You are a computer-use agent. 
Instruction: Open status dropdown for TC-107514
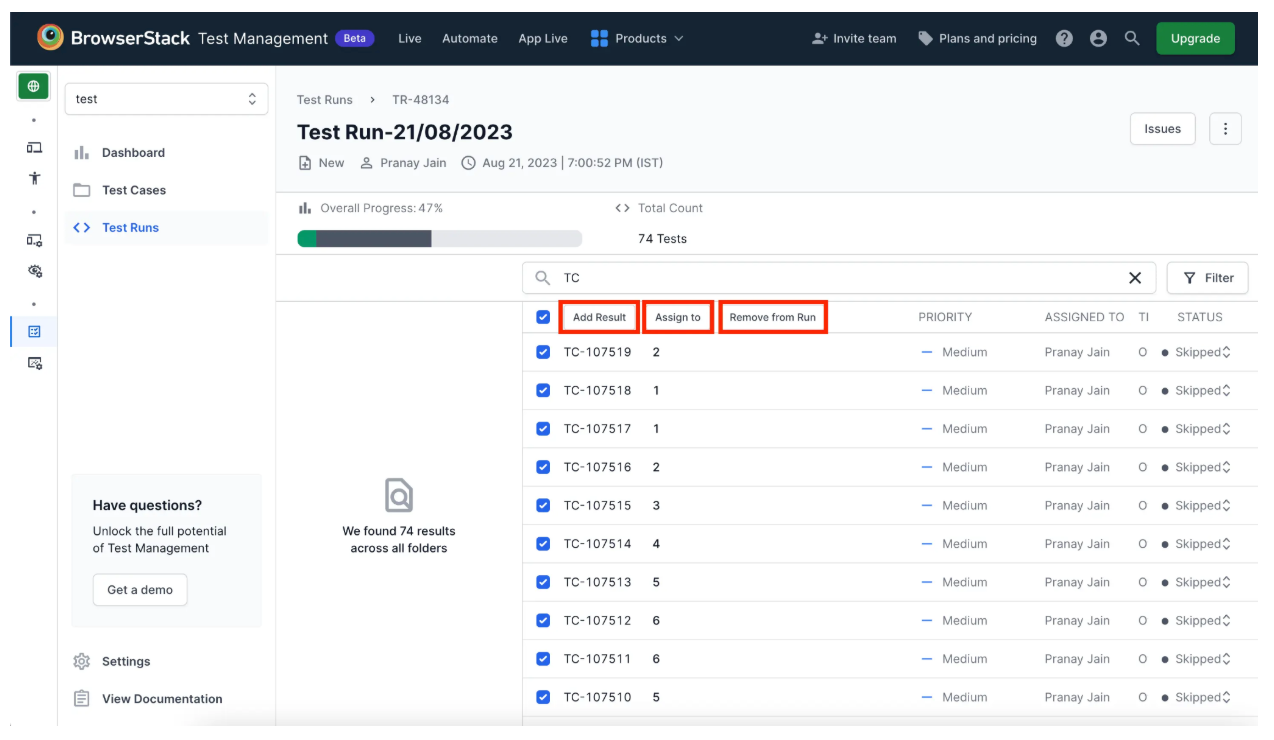(x=1196, y=543)
